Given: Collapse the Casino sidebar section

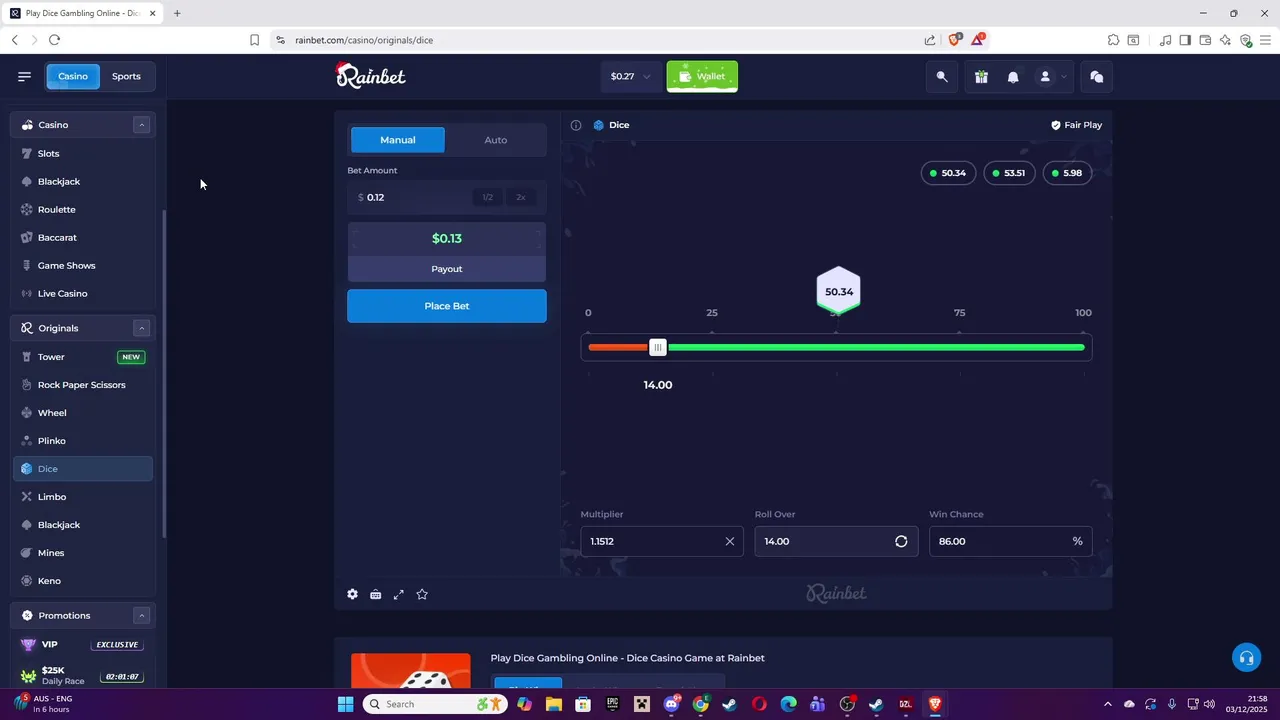Looking at the screenshot, I should [x=142, y=125].
